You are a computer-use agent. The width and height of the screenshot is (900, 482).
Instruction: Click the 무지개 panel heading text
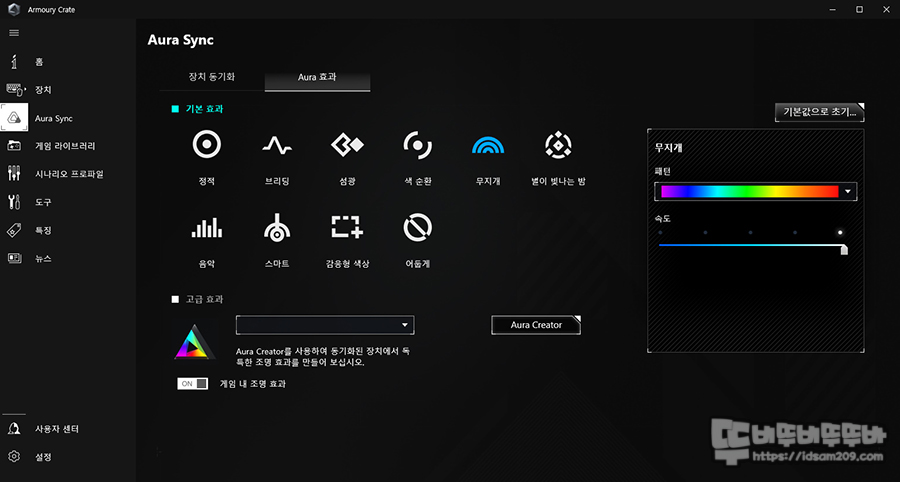coord(668,147)
